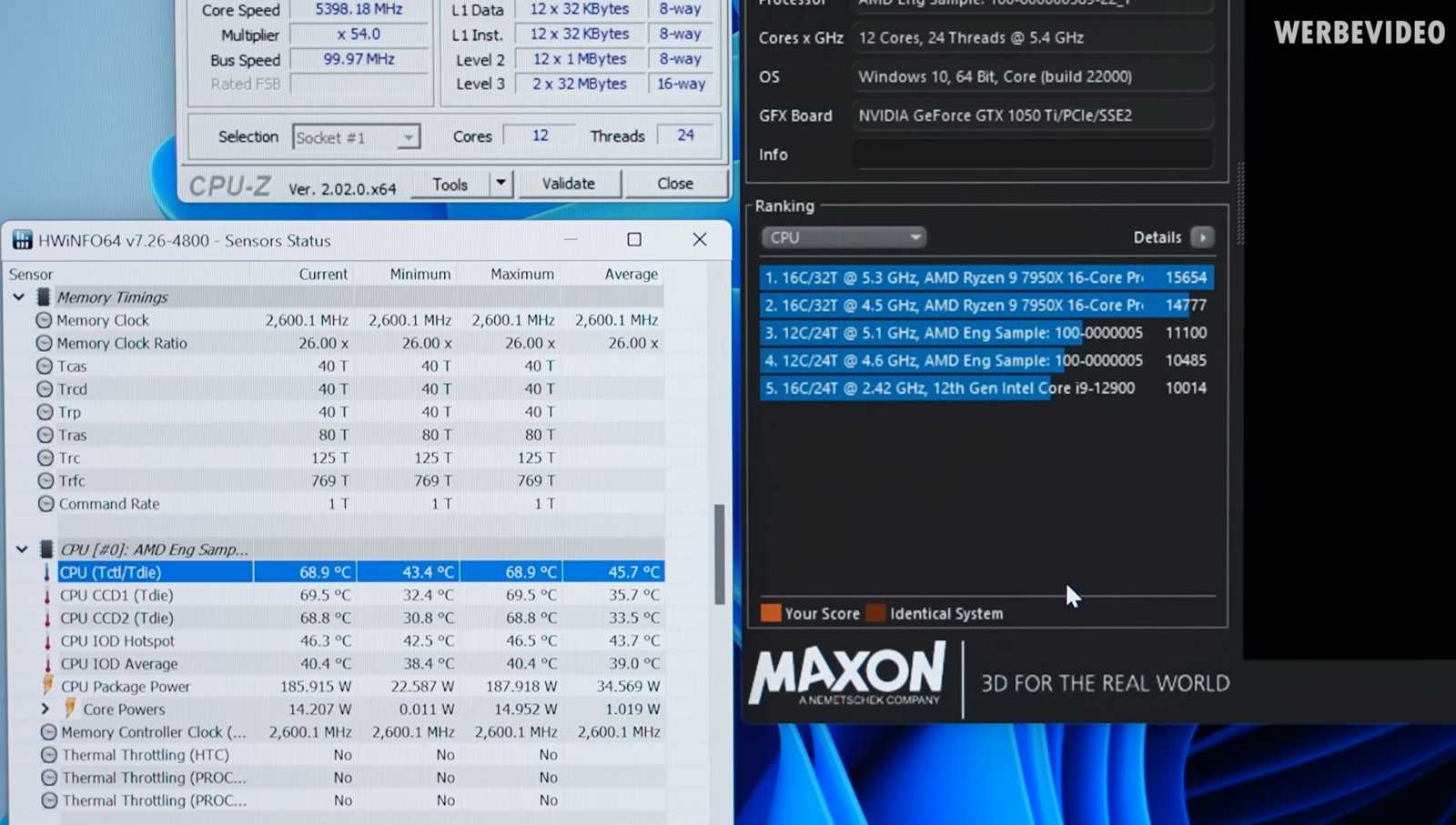This screenshot has height=825, width=1456.
Task: Click the Command Rate sensor icon
Action: pyautogui.click(x=46, y=503)
